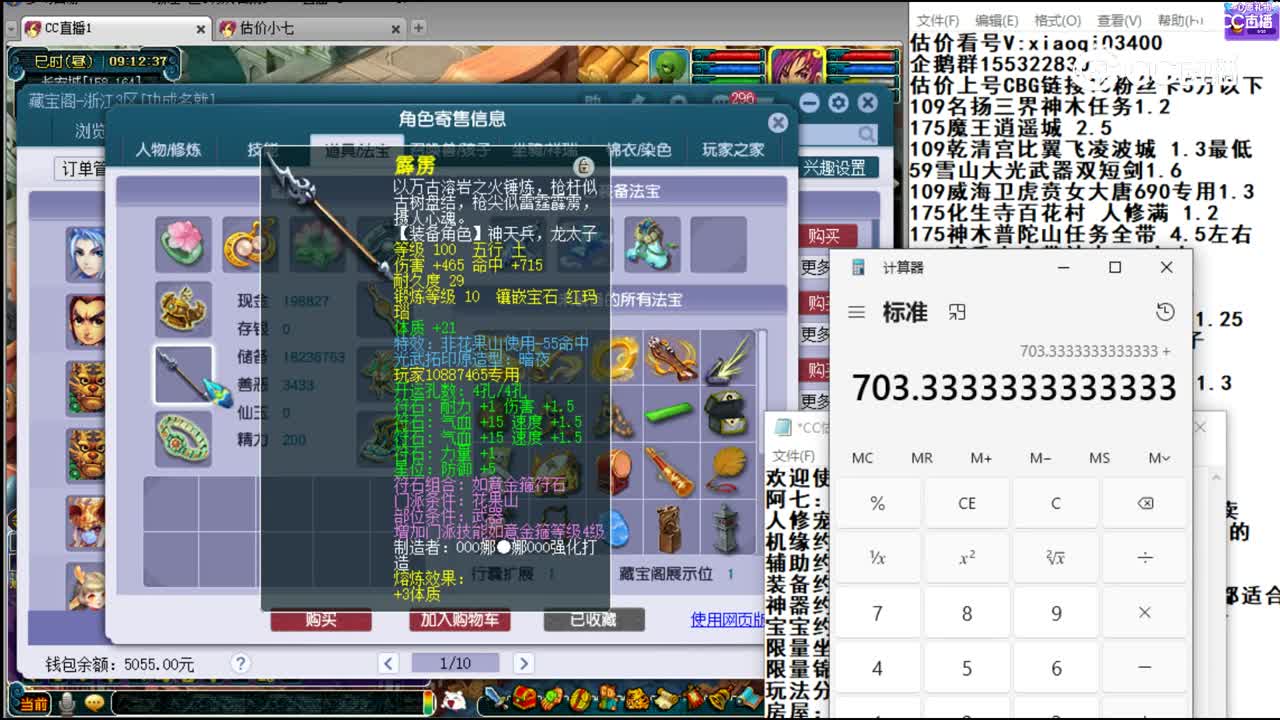Click the 1/10 page number field
Screen dimensions: 1280x720
click(455, 663)
